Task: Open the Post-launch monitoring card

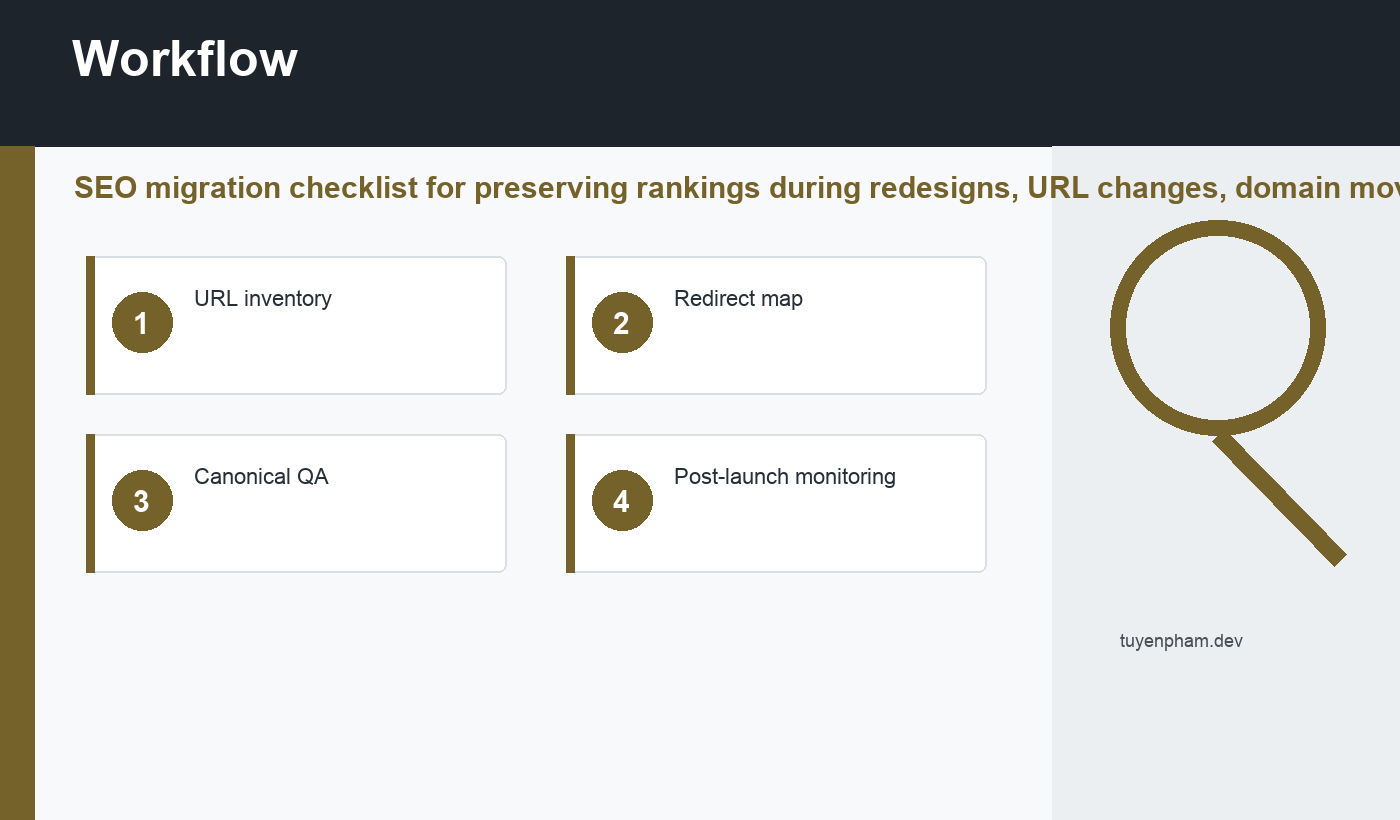Action: (x=776, y=503)
